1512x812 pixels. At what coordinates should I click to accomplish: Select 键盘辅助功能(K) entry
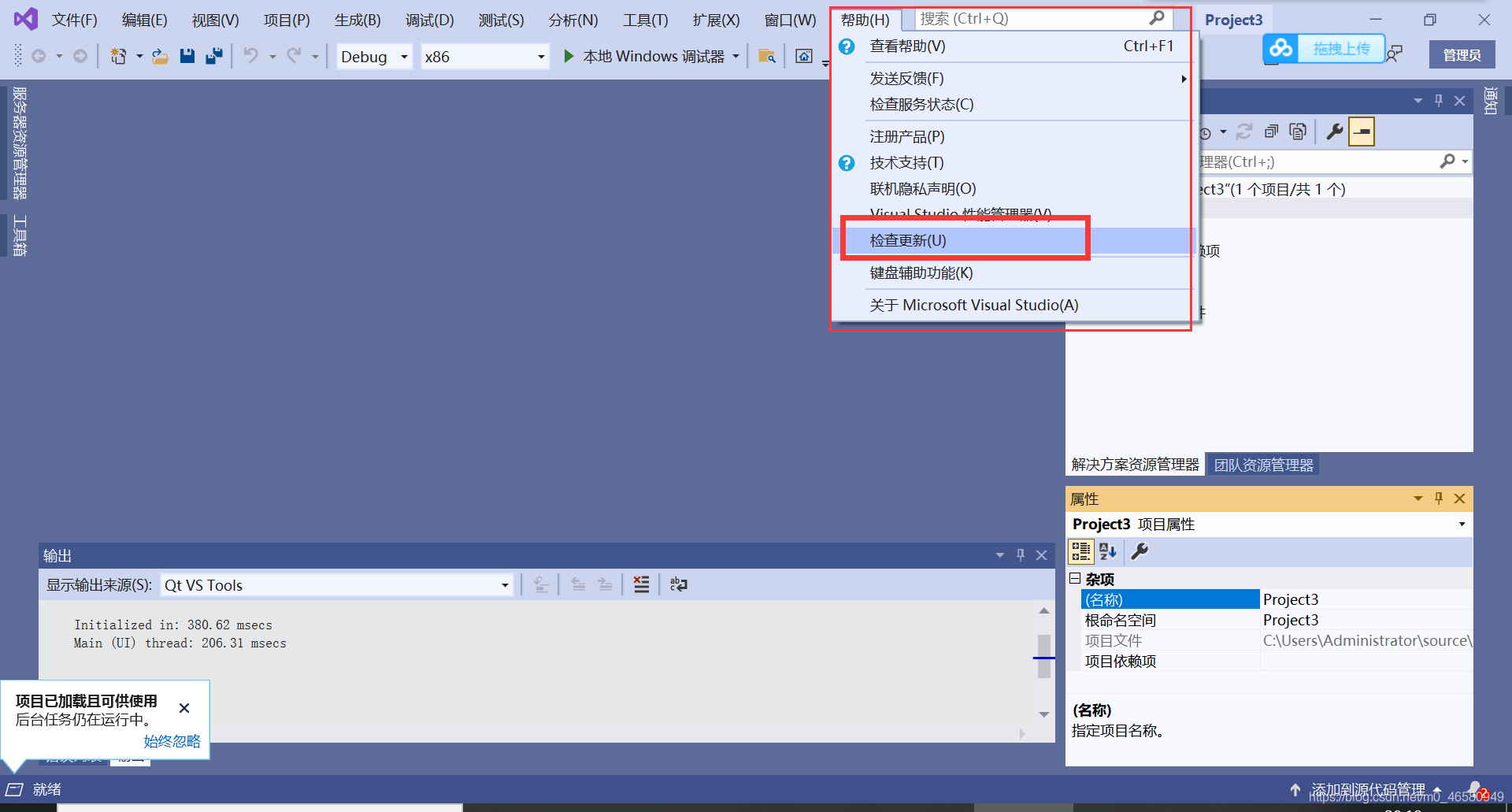tap(1014, 273)
